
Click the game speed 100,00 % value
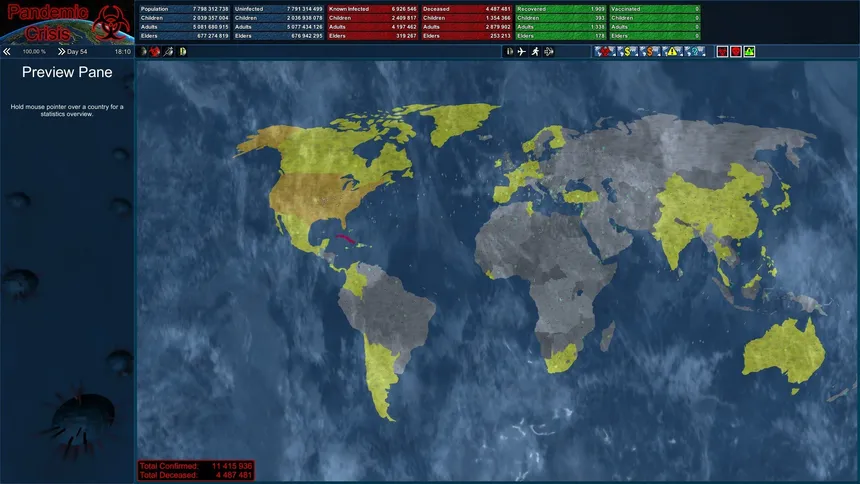(34, 52)
